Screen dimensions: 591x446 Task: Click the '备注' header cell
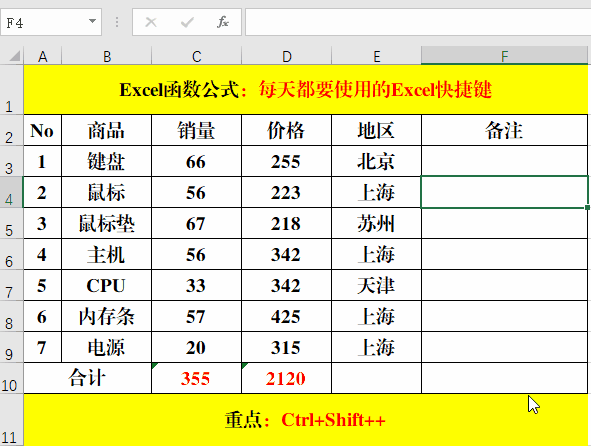coord(504,130)
